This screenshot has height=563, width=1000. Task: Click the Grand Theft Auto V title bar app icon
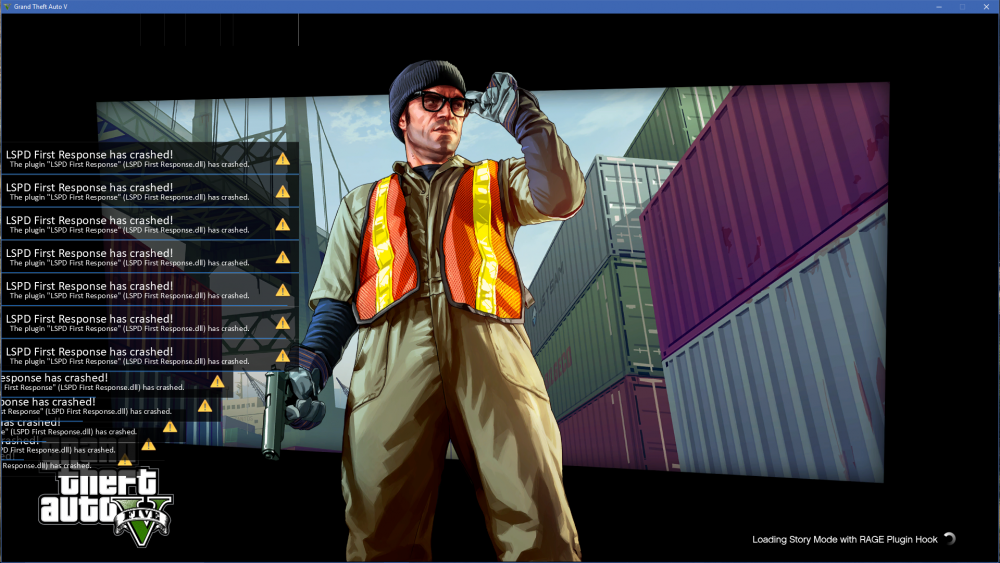[x=7, y=6]
